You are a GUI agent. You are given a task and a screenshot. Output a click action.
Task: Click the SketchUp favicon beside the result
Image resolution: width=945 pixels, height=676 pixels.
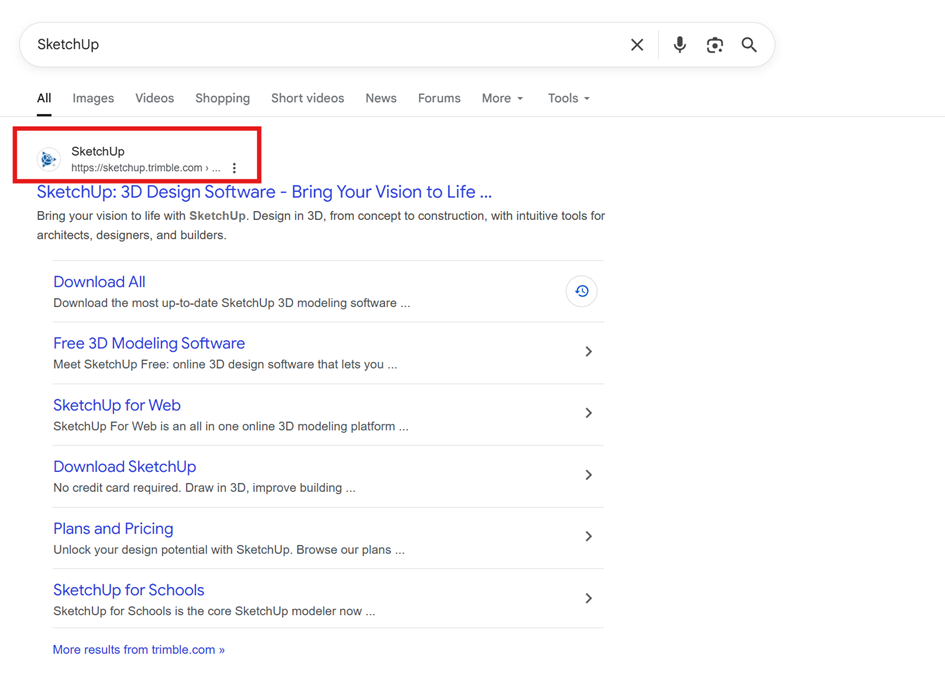click(48, 159)
